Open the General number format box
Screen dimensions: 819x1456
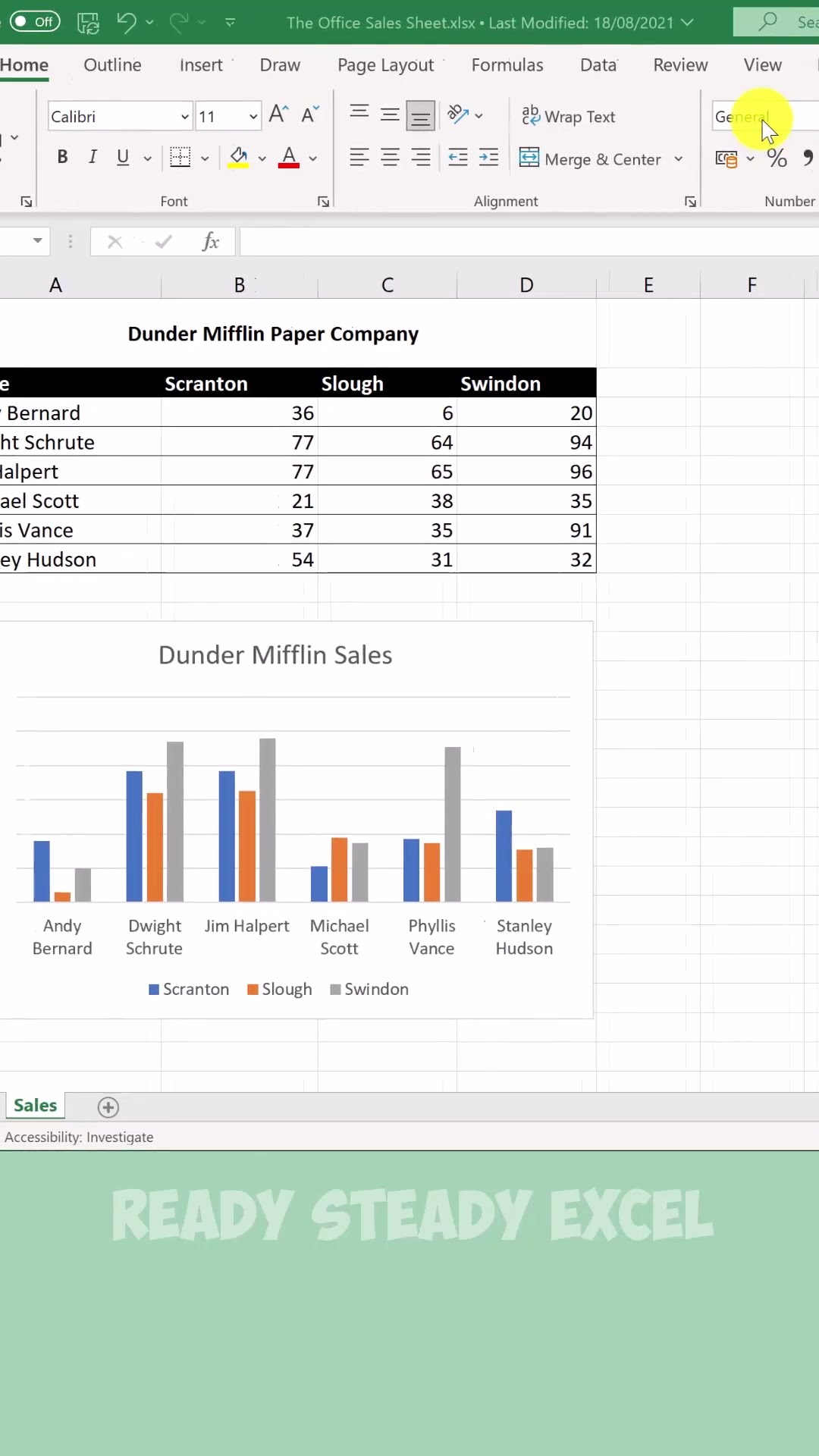click(764, 117)
